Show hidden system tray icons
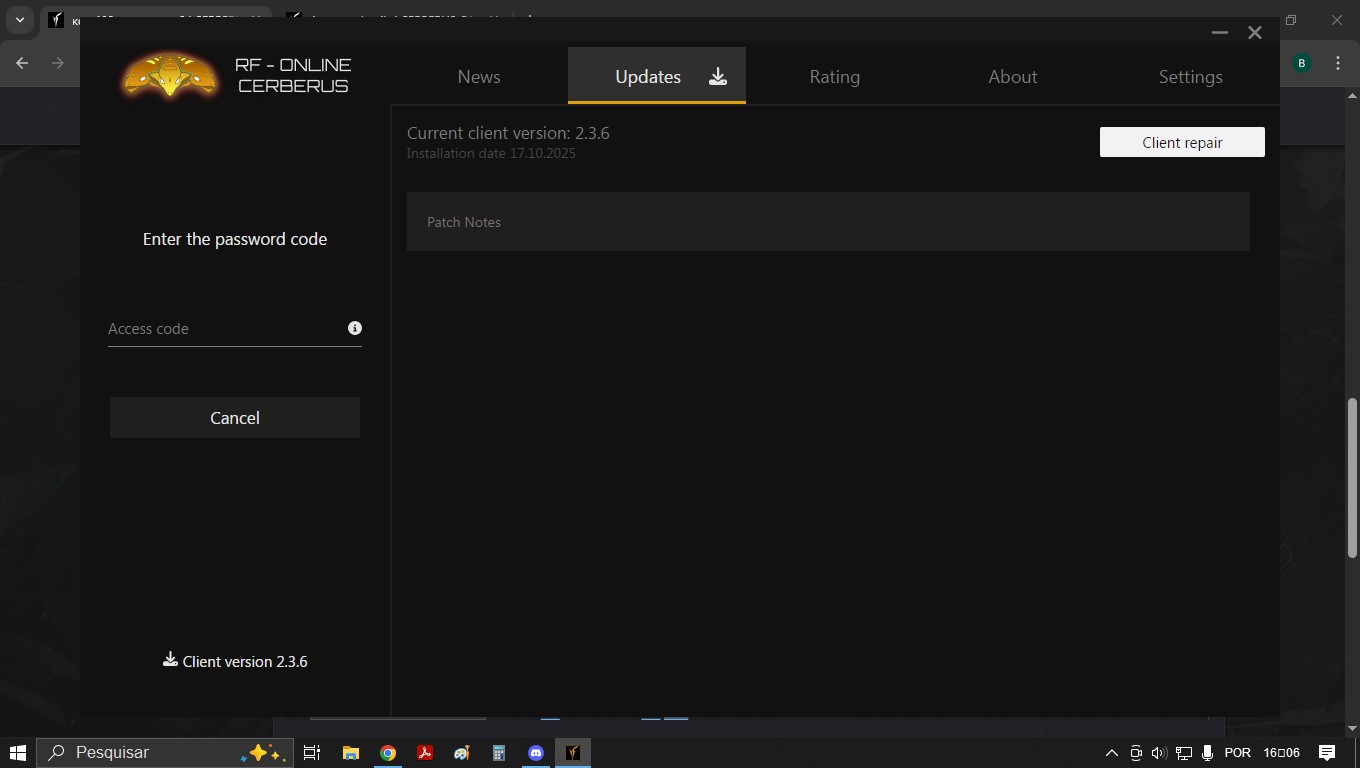 coord(1111,753)
